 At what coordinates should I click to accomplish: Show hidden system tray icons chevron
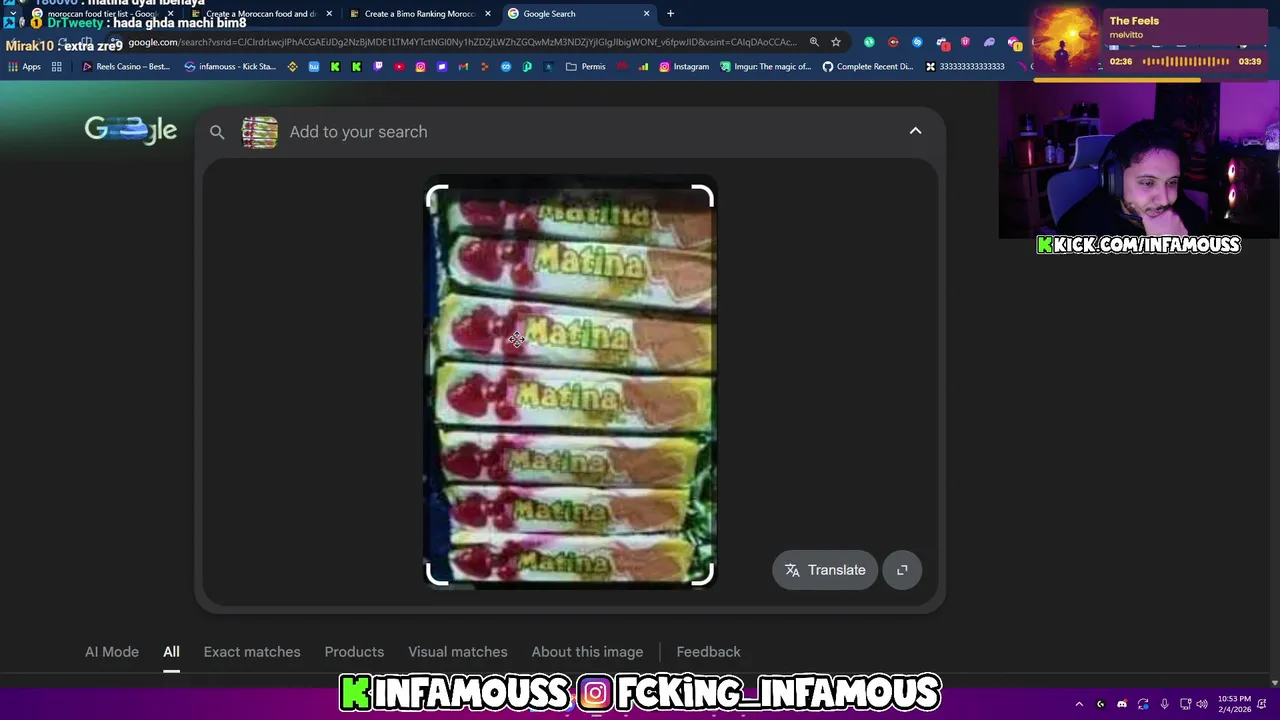(1079, 704)
